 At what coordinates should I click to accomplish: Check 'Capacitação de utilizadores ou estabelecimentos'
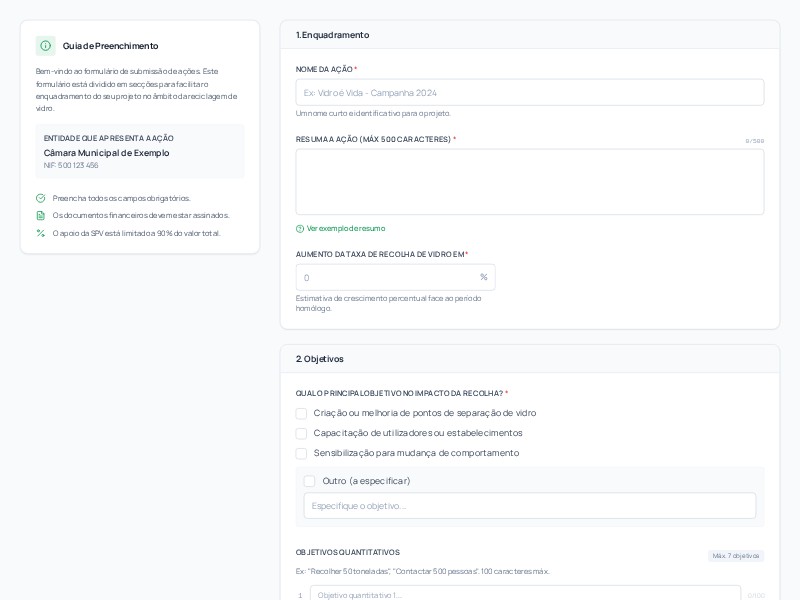302,433
